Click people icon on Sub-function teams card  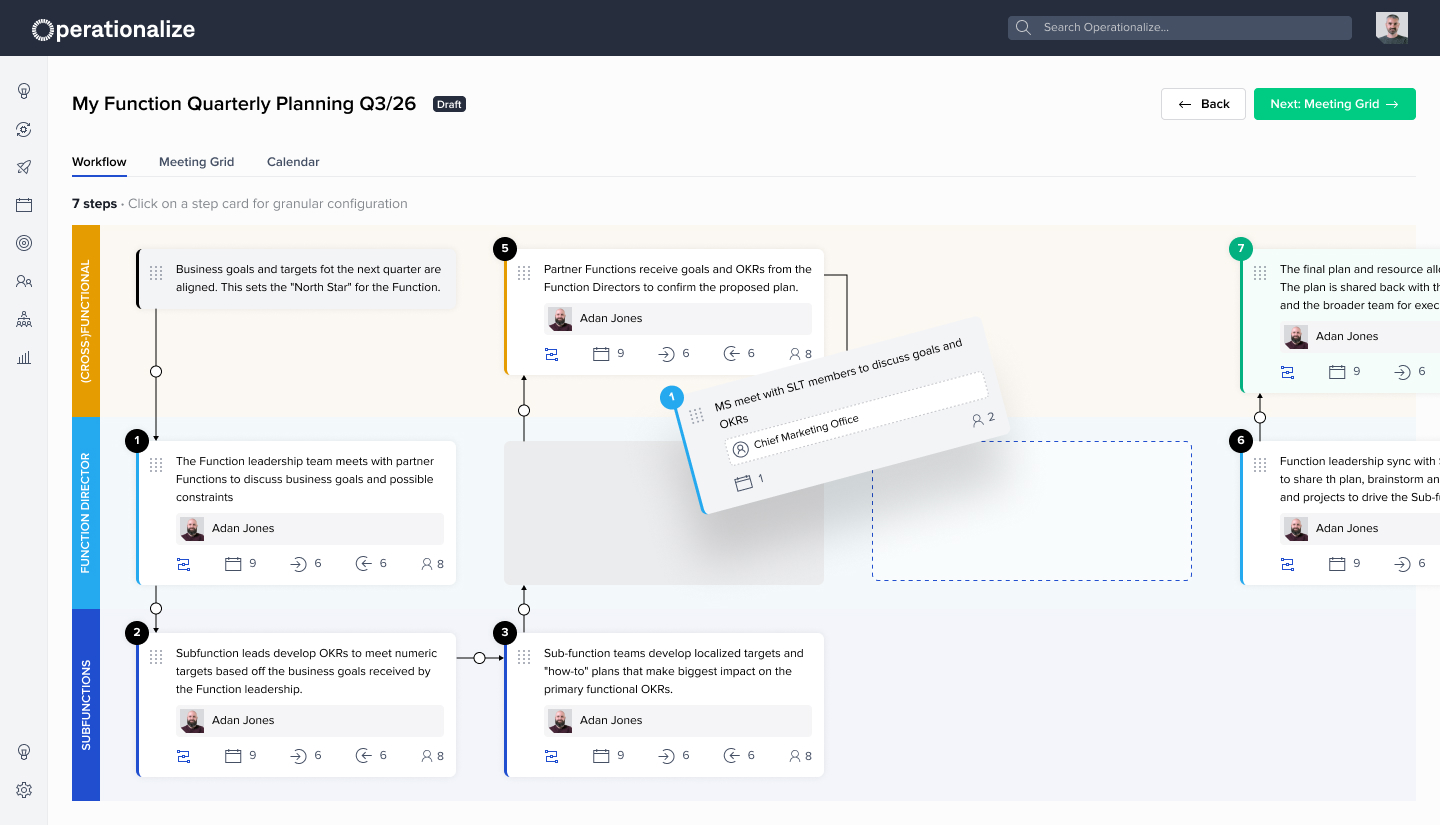[x=795, y=756]
